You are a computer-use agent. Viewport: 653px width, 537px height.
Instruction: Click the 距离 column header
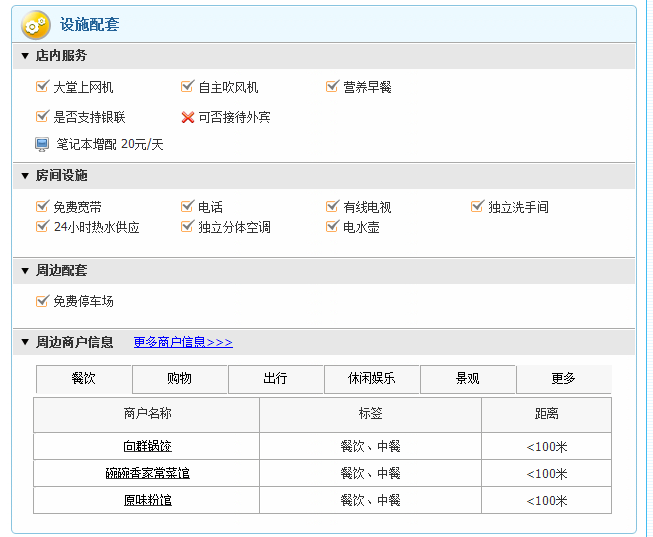pos(546,414)
